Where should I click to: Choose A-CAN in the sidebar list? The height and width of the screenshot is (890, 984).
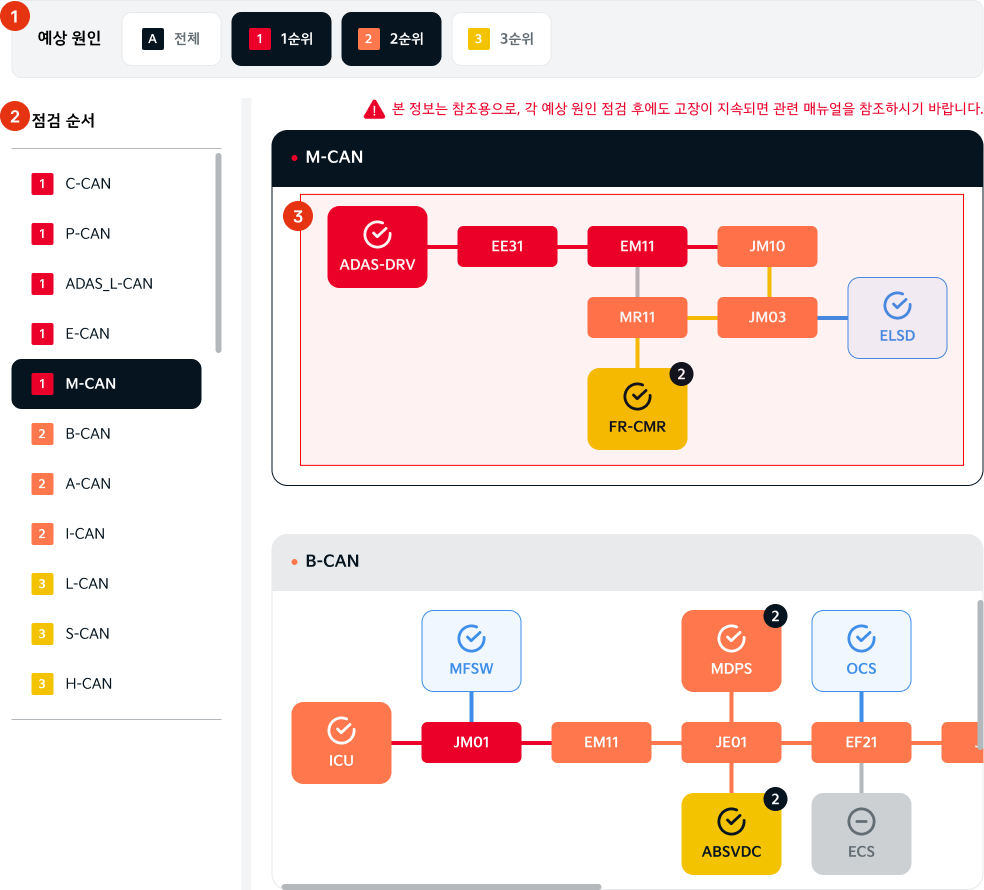pyautogui.click(x=107, y=484)
